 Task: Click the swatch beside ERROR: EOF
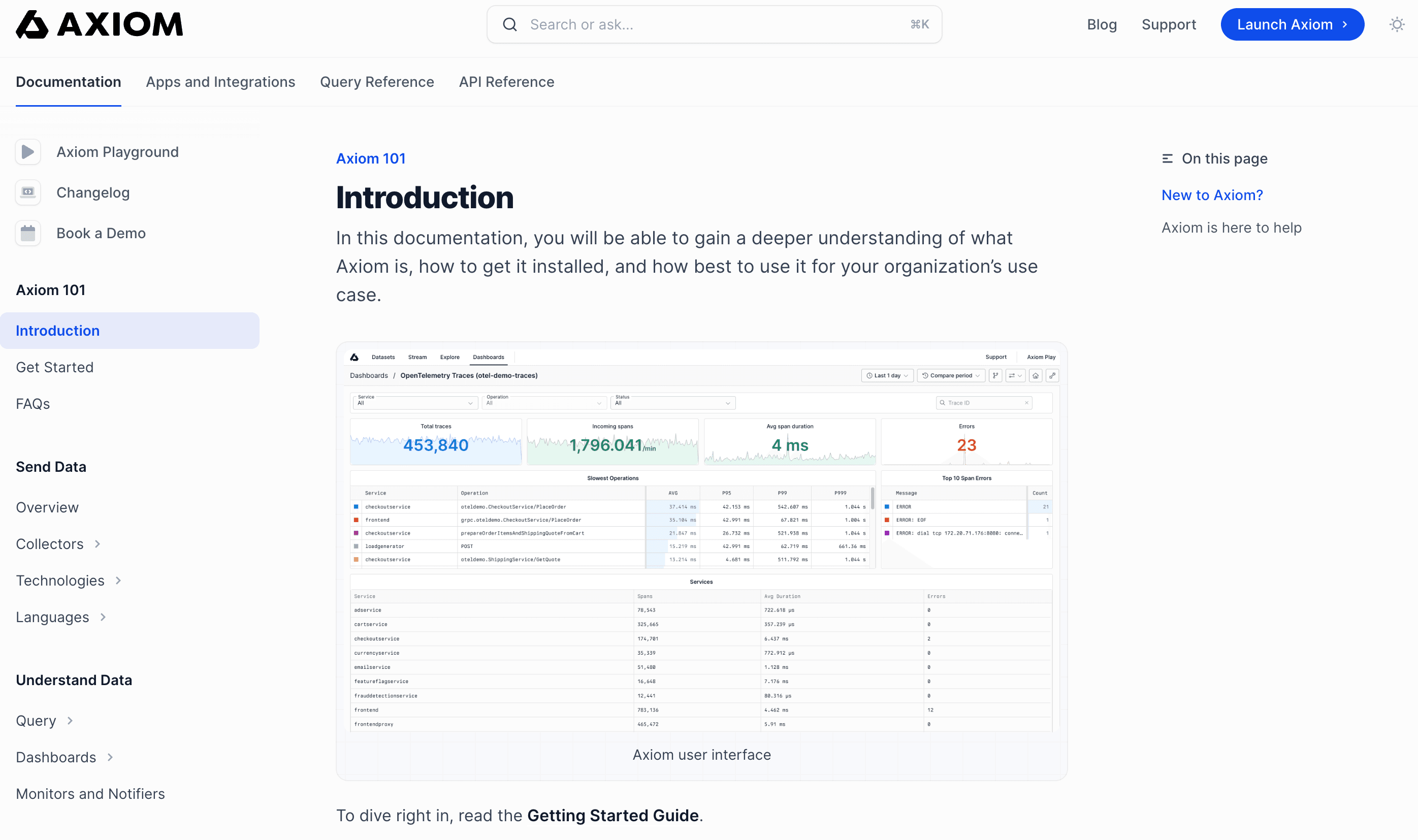(887, 520)
